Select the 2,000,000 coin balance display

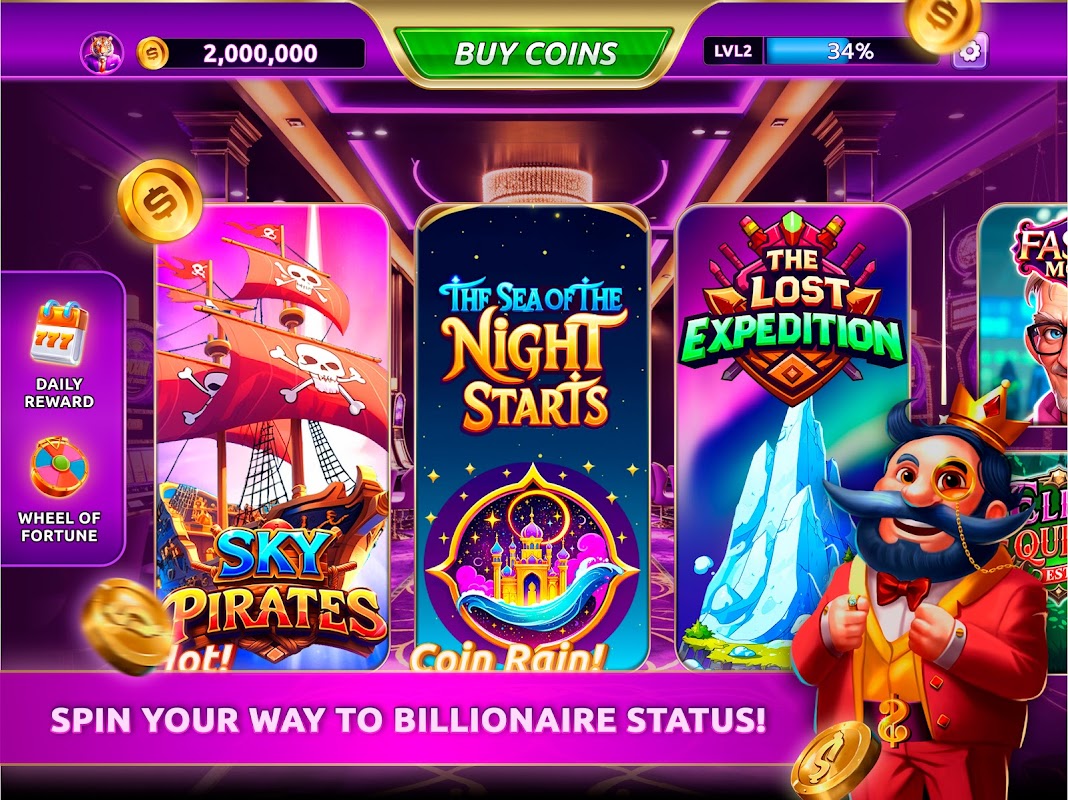(x=260, y=53)
